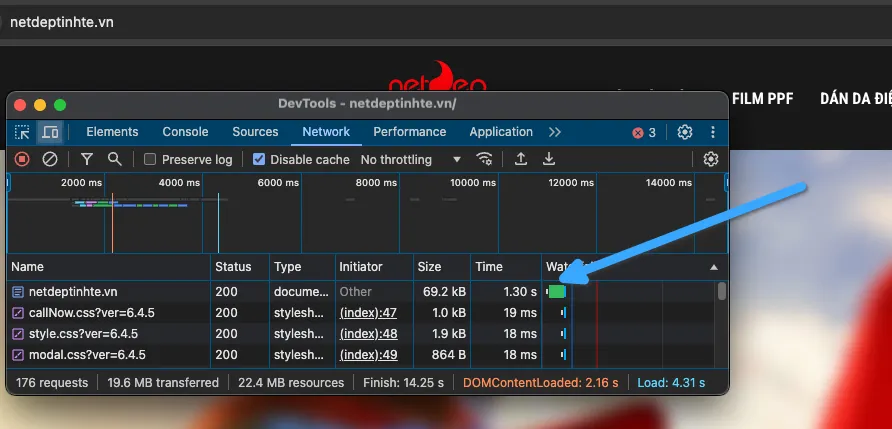The image size is (892, 429).
Task: Show the 3 errors badge
Action: 644,133
